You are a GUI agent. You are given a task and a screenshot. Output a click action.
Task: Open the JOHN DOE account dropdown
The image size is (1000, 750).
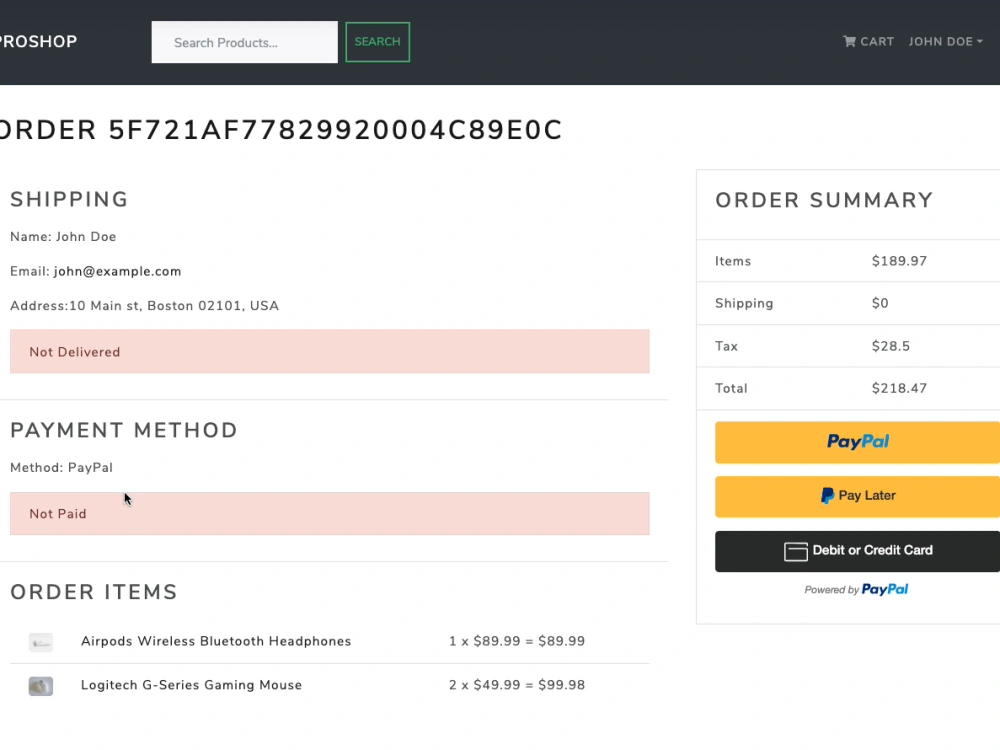940,42
